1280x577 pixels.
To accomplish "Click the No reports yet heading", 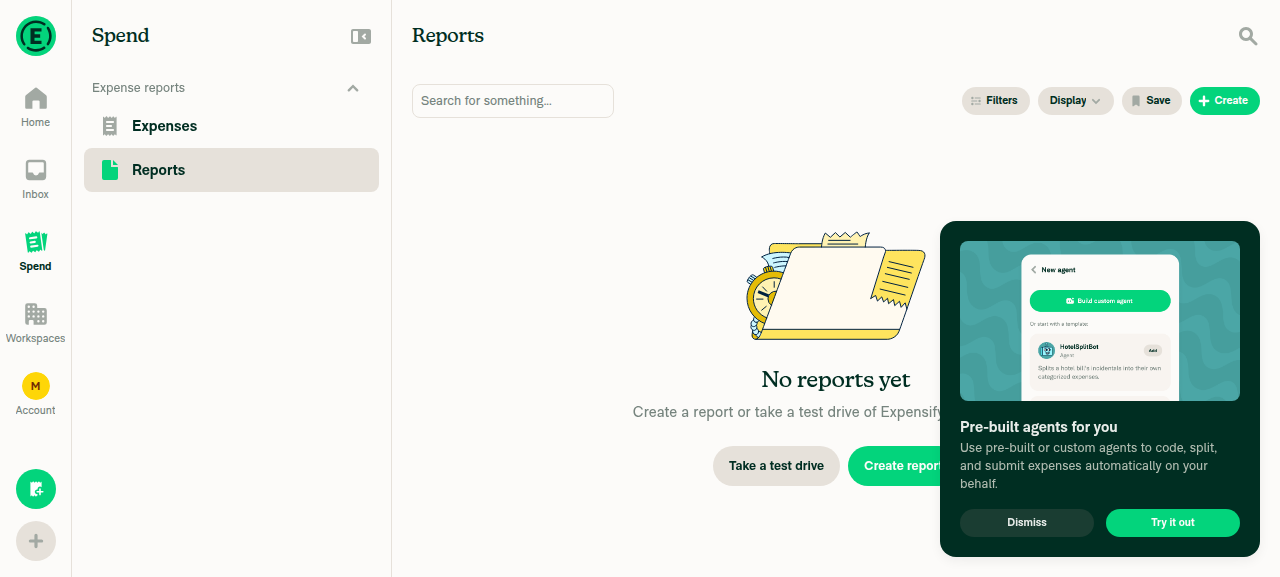I will pyautogui.click(x=836, y=380).
